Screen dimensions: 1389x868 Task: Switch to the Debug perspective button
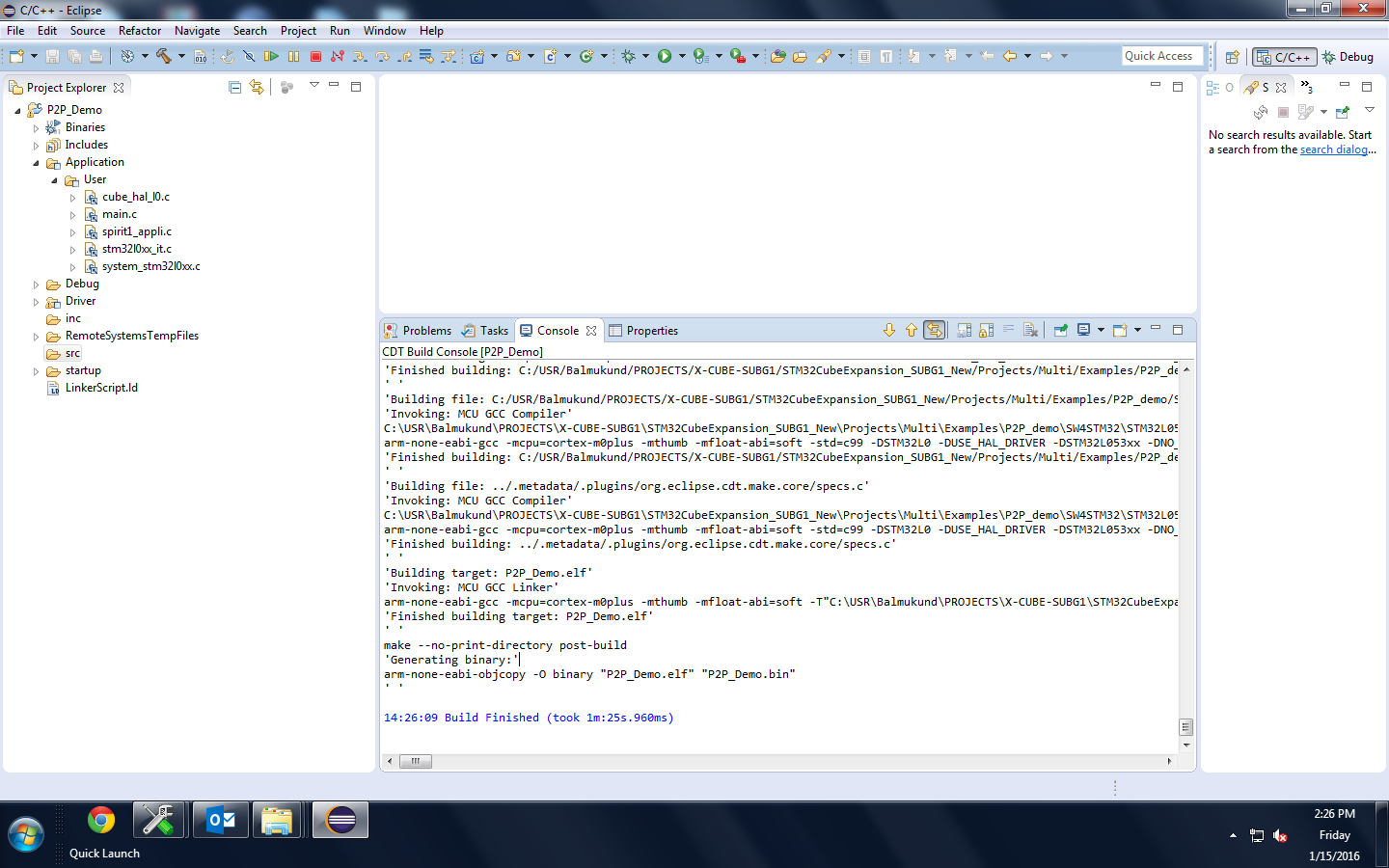1348,58
